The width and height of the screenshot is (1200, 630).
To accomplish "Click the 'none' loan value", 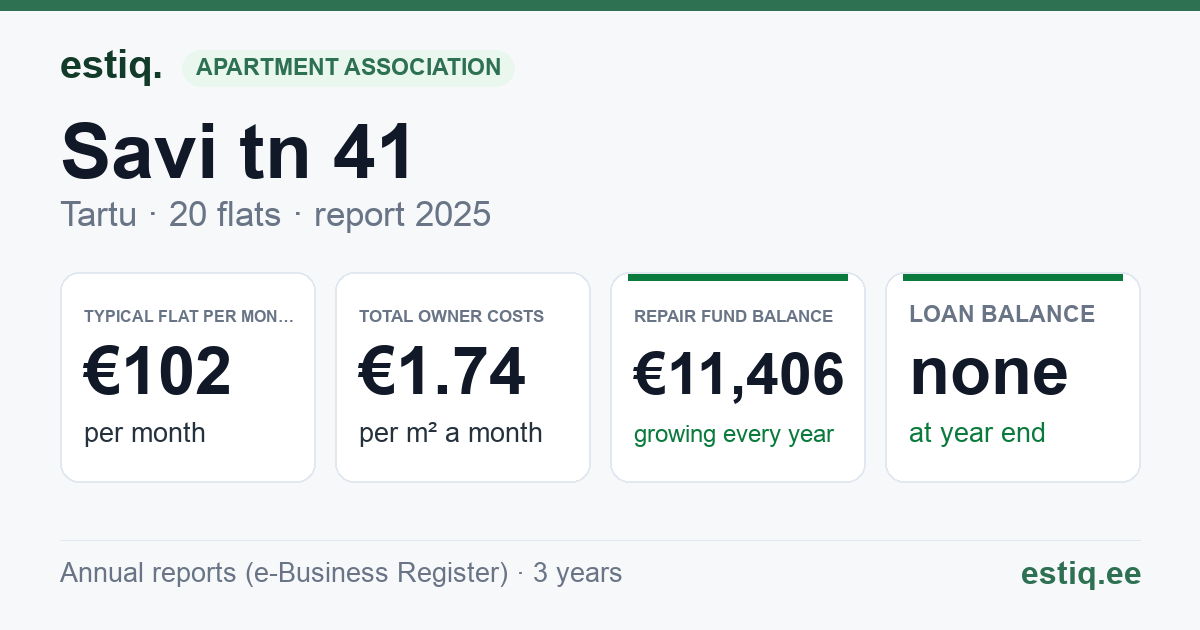I will point(989,372).
